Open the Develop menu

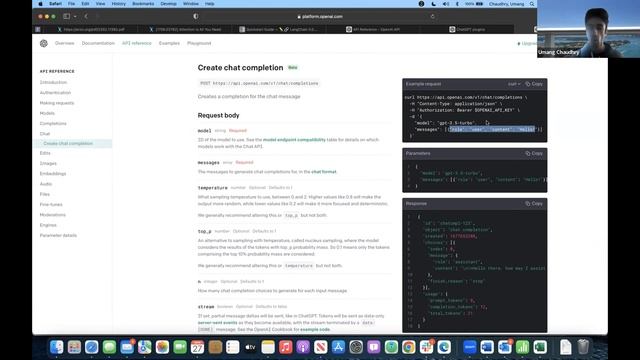coord(168,4)
